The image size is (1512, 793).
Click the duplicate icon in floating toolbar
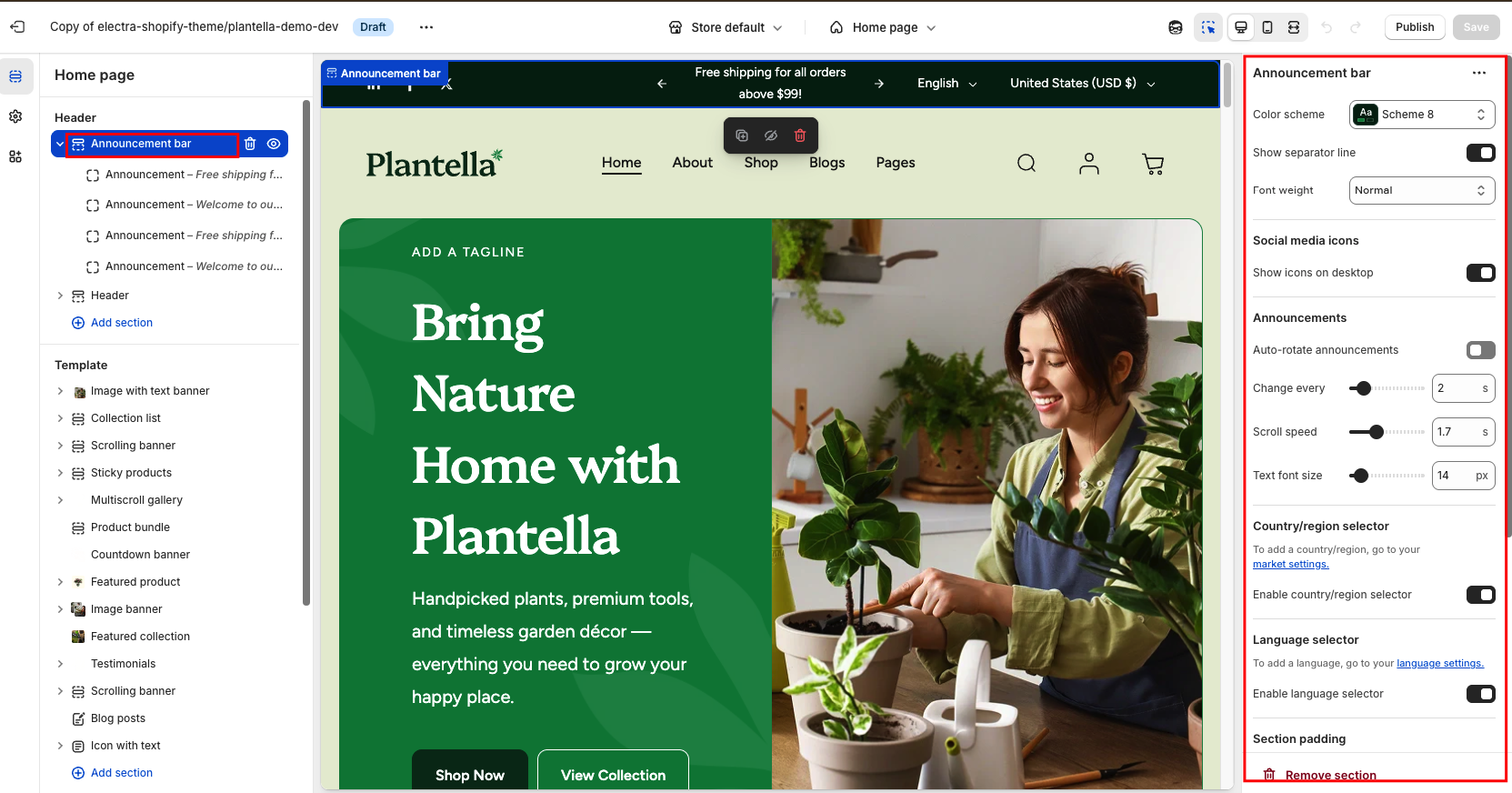tap(742, 136)
